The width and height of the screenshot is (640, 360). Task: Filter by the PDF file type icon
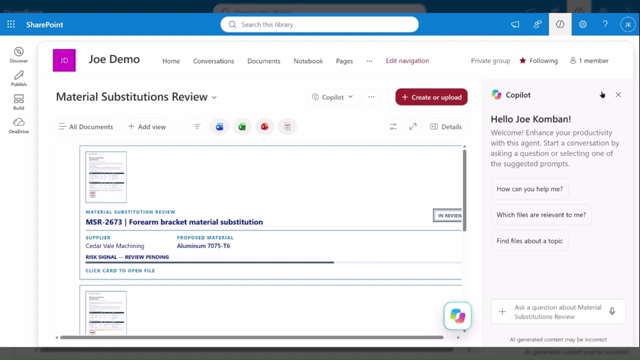287,127
